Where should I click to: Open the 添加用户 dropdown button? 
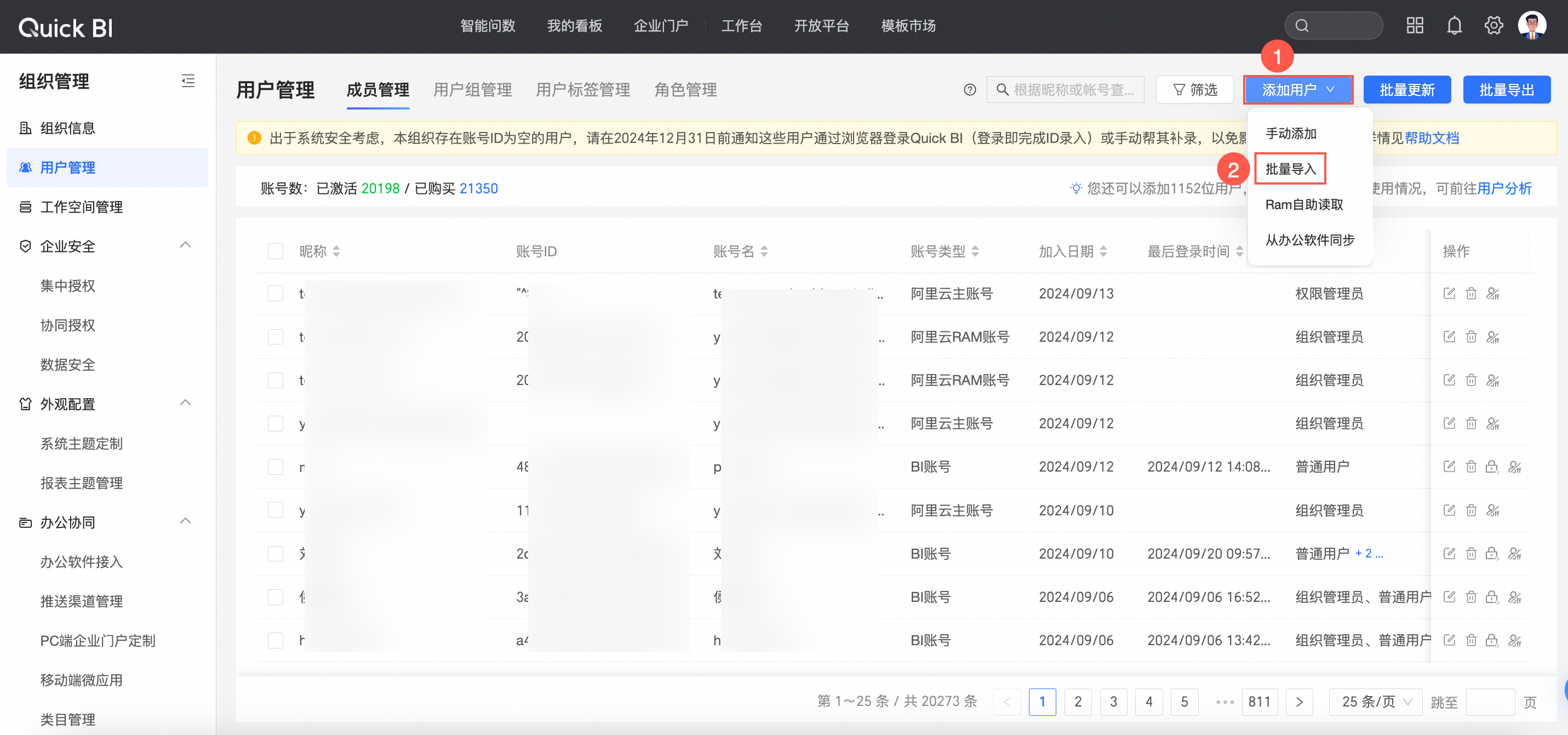(x=1298, y=90)
